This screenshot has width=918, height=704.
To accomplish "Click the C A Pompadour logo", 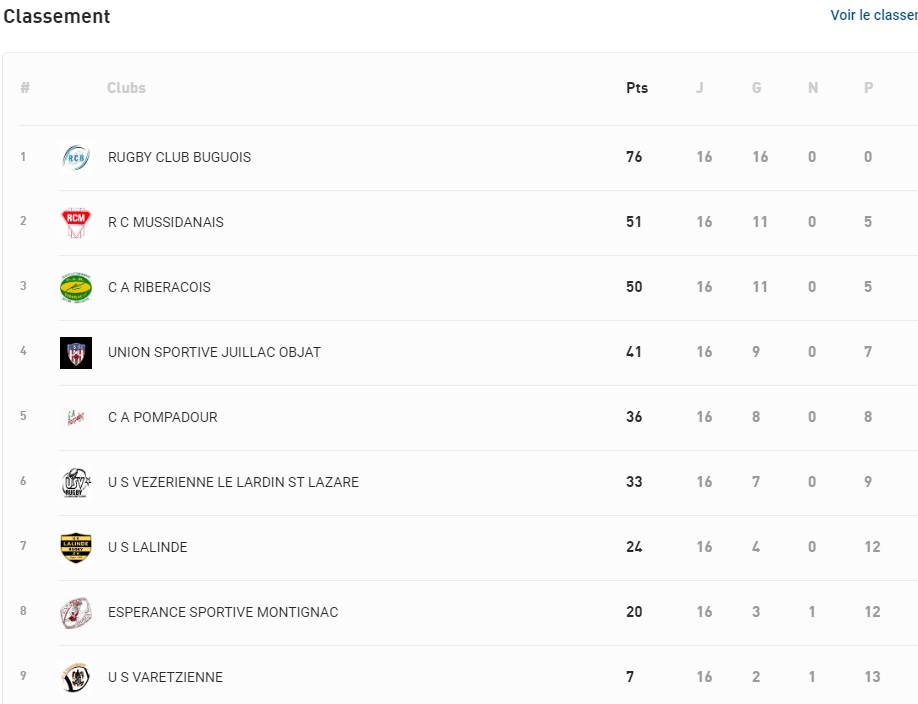I will click(x=76, y=418).
